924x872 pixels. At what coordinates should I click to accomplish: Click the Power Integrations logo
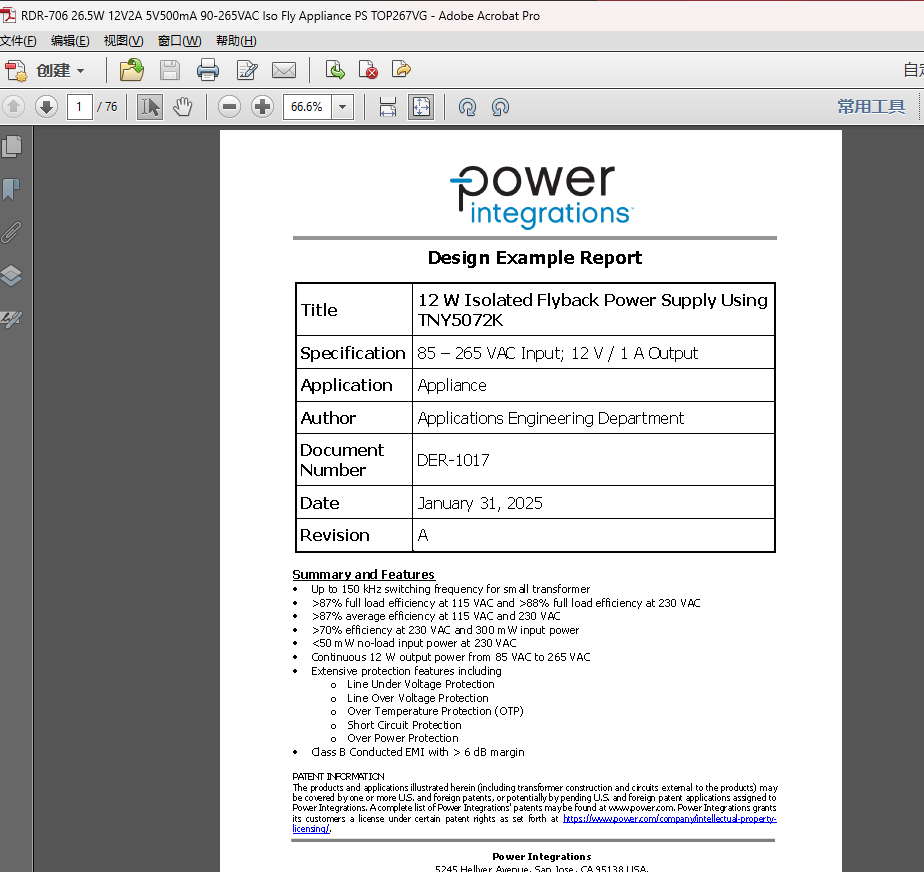pyautogui.click(x=541, y=196)
